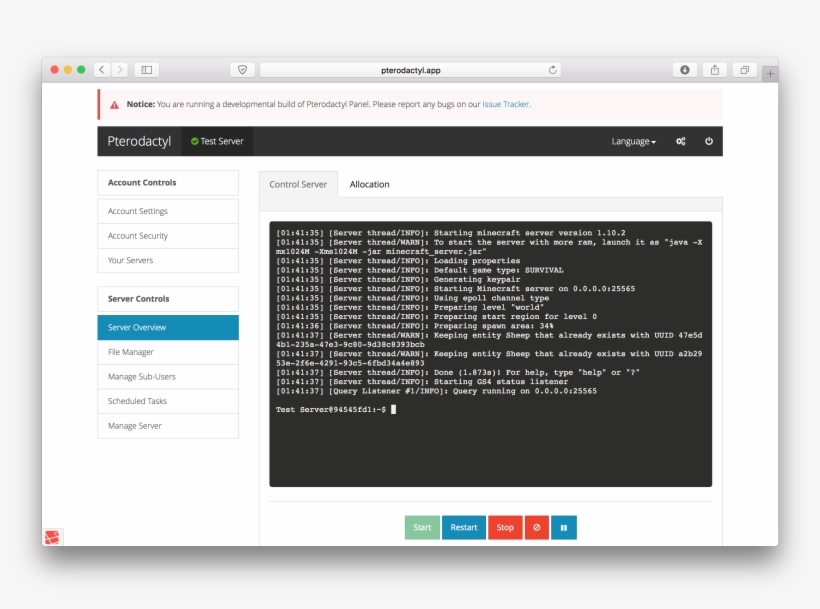Click the console line 'Starting GS4 status listener'
This screenshot has height=609, width=820.
[422, 382]
